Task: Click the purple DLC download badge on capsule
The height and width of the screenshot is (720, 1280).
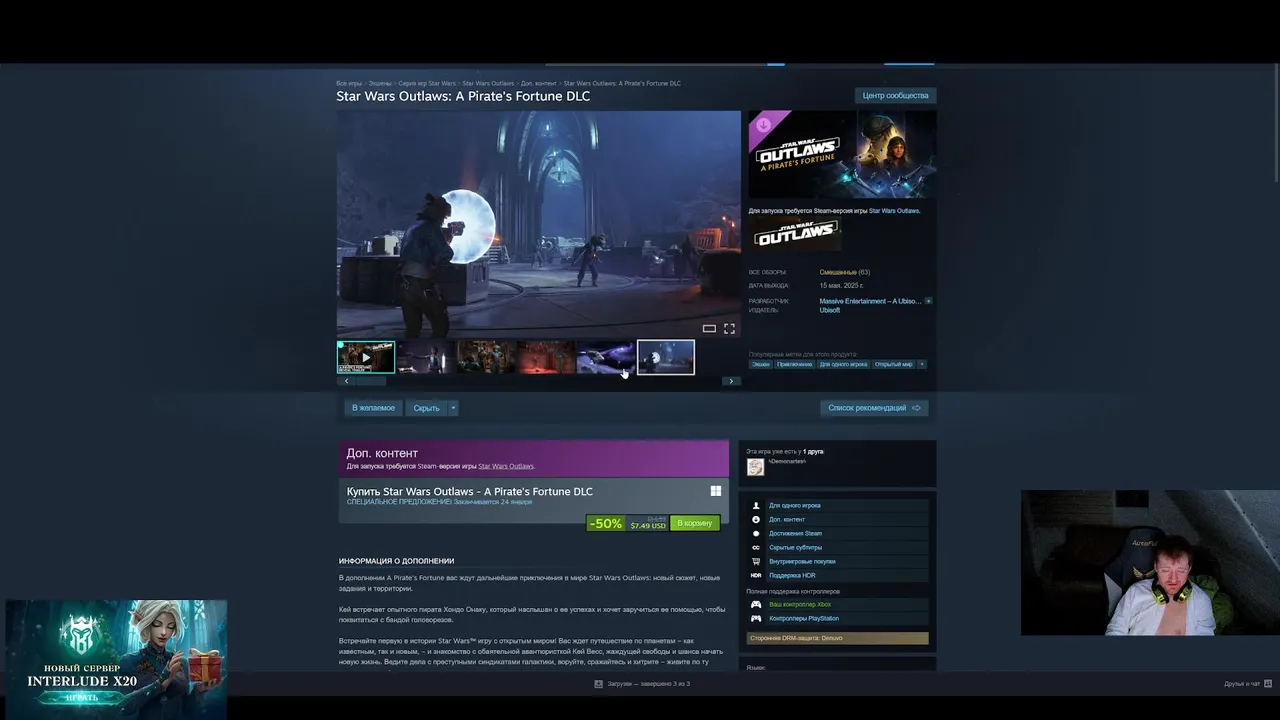Action: [765, 127]
